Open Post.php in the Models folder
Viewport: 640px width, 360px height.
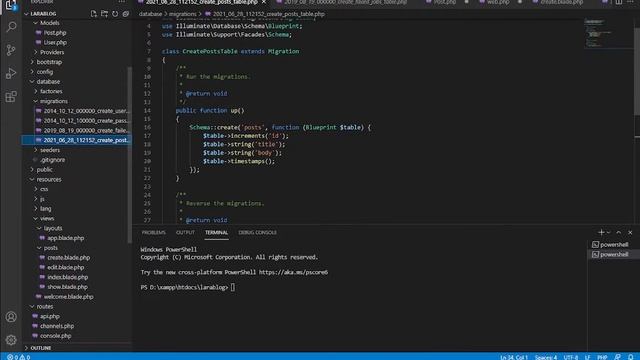pyautogui.click(x=55, y=33)
